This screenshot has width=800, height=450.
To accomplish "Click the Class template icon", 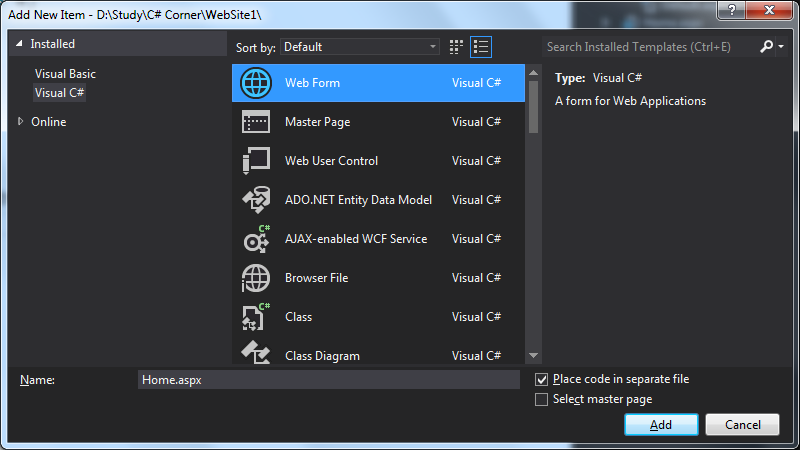I will (256, 317).
